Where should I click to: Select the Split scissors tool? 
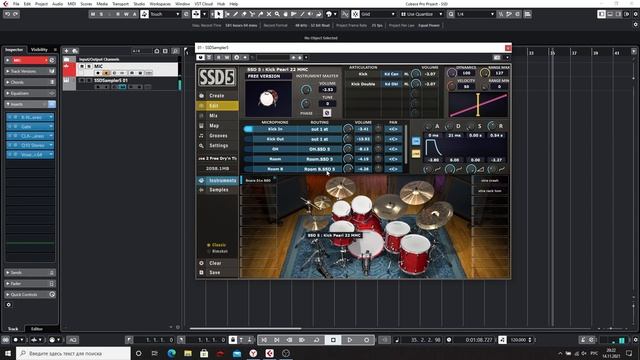252,14
